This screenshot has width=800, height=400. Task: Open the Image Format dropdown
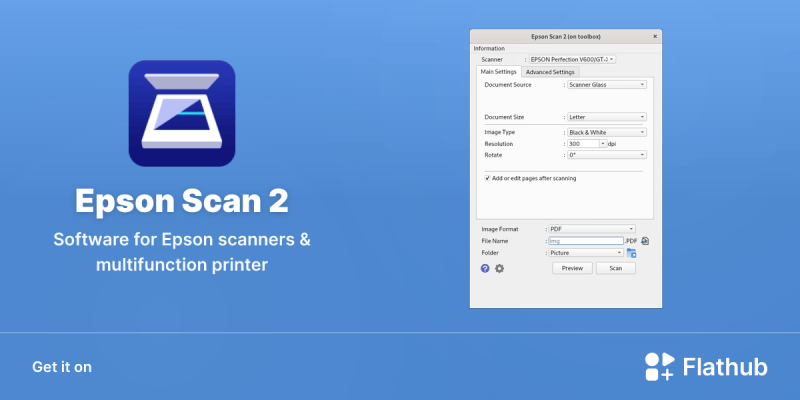coord(592,229)
